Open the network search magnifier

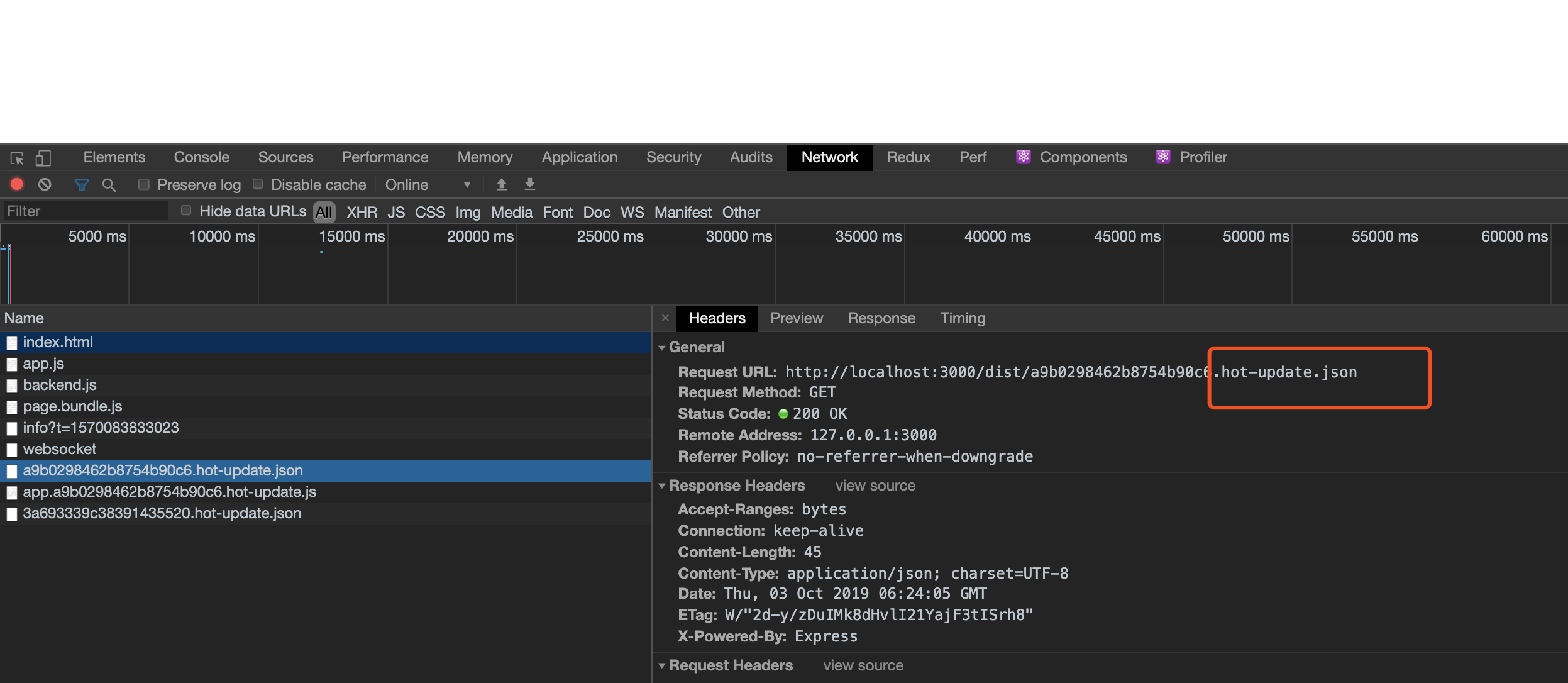tap(109, 185)
